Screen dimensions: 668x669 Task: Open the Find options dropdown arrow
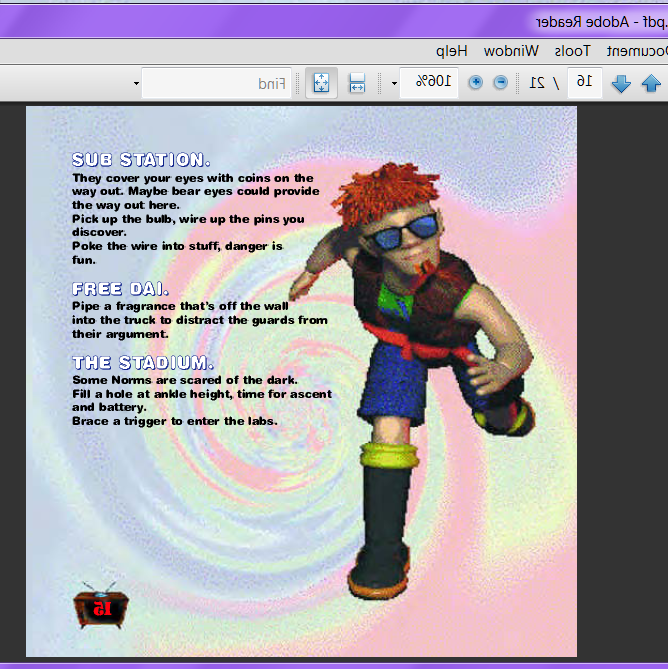point(137,83)
